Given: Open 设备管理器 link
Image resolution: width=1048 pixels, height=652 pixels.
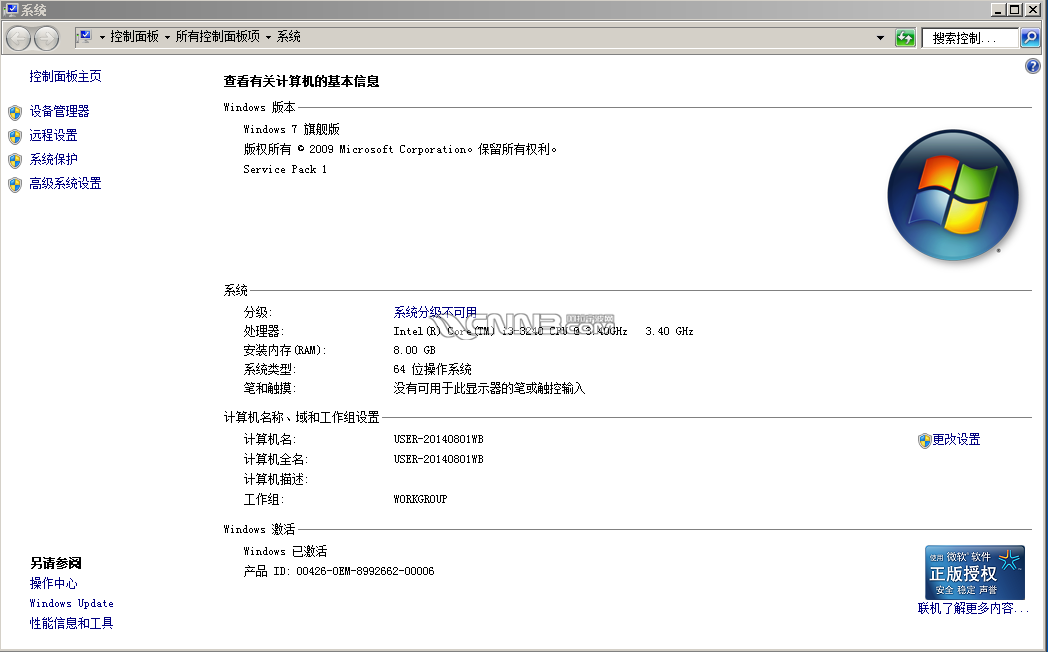Looking at the screenshot, I should pos(59,111).
